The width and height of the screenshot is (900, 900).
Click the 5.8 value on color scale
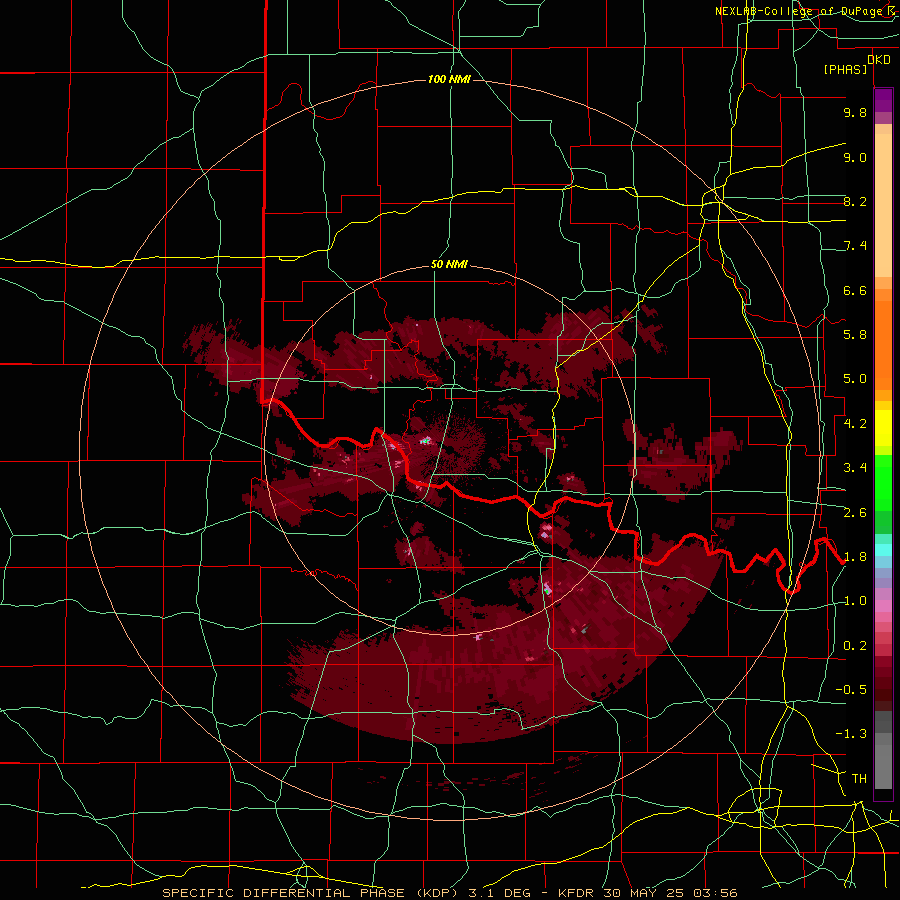[855, 335]
